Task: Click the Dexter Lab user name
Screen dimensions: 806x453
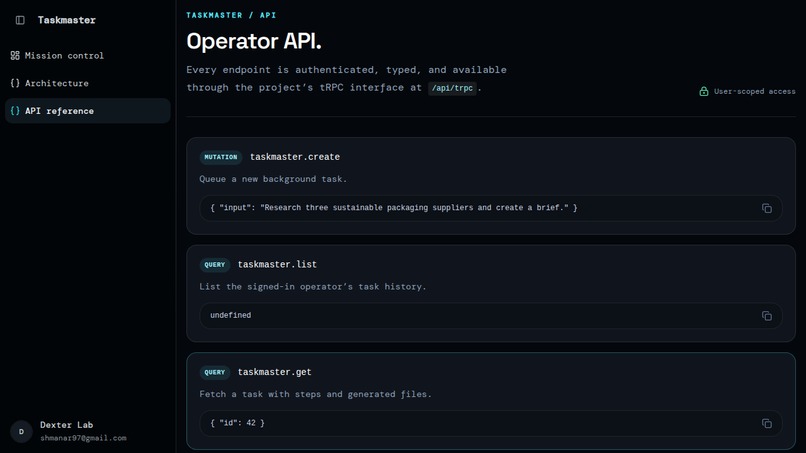Action: click(x=66, y=425)
